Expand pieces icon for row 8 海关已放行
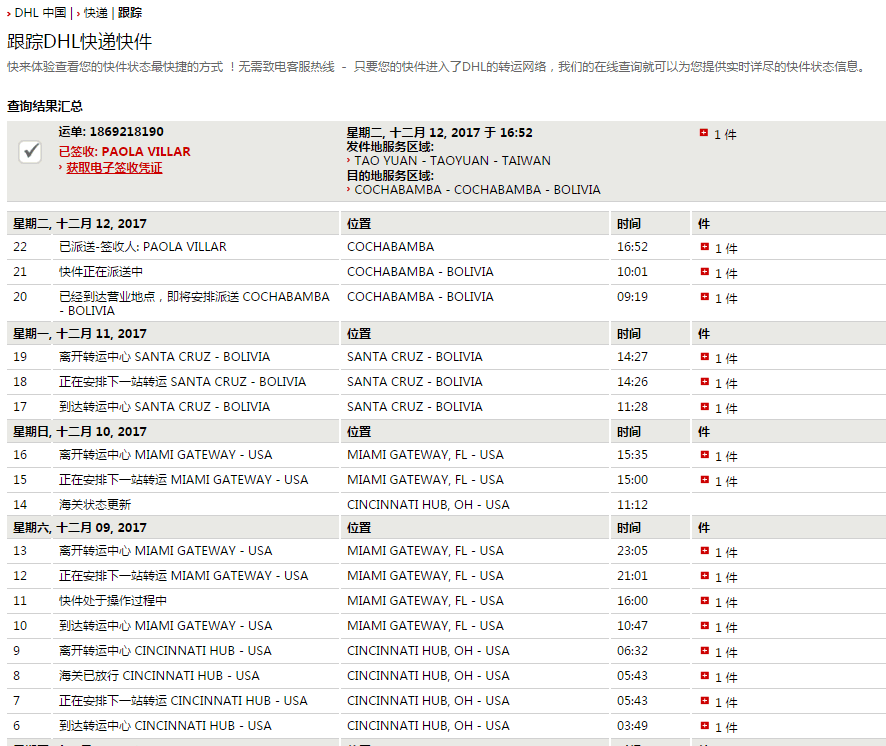886x746 pixels. tap(705, 675)
